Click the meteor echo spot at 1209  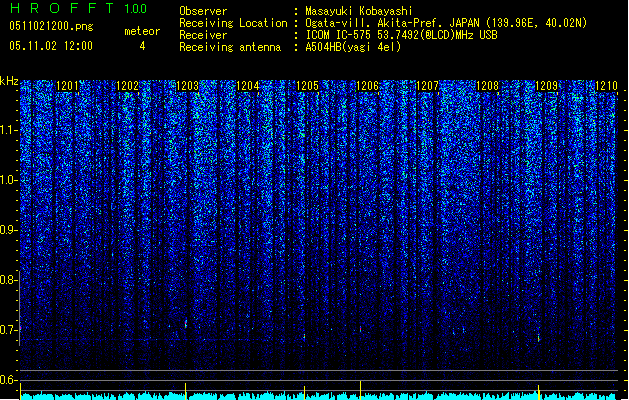(539, 339)
